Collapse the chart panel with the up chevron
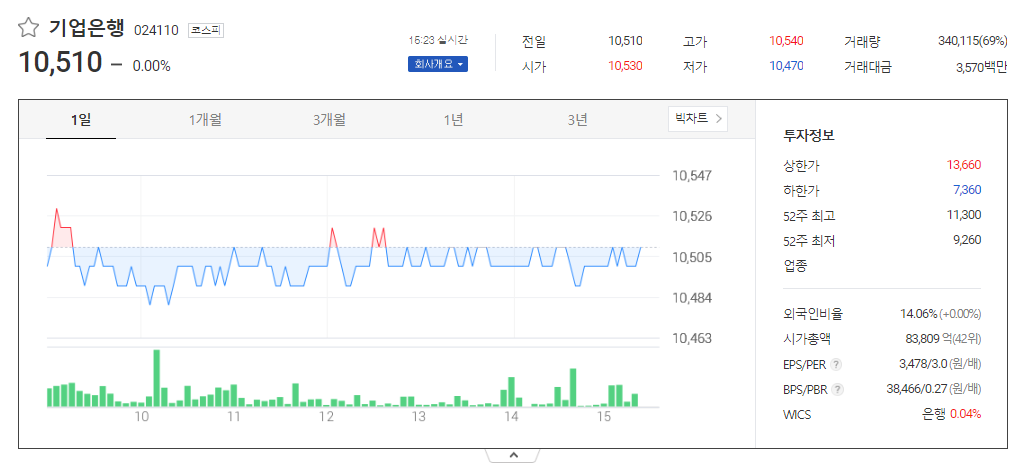 (x=513, y=455)
